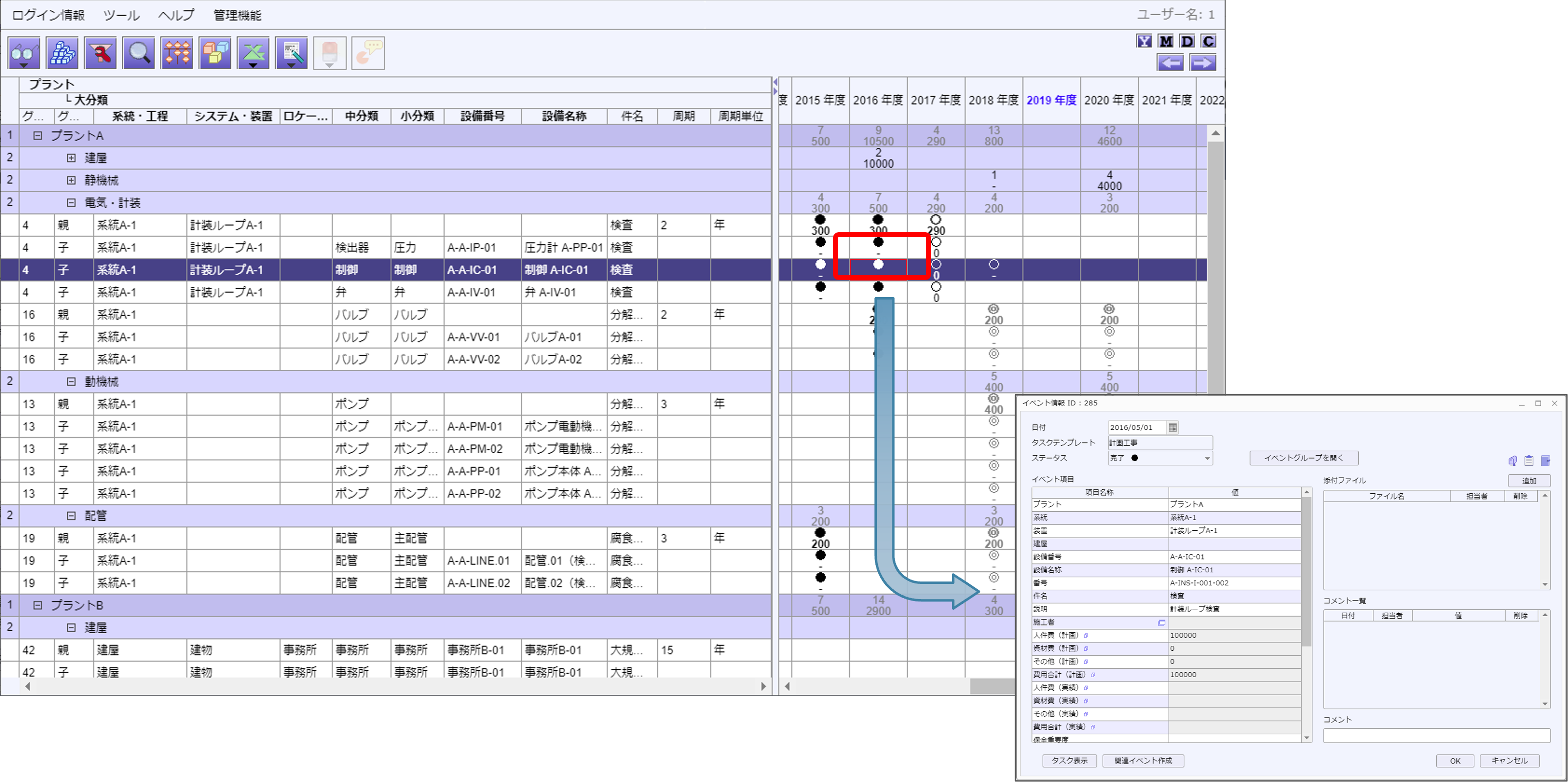Click the イベントグループを開く button

click(x=1303, y=458)
